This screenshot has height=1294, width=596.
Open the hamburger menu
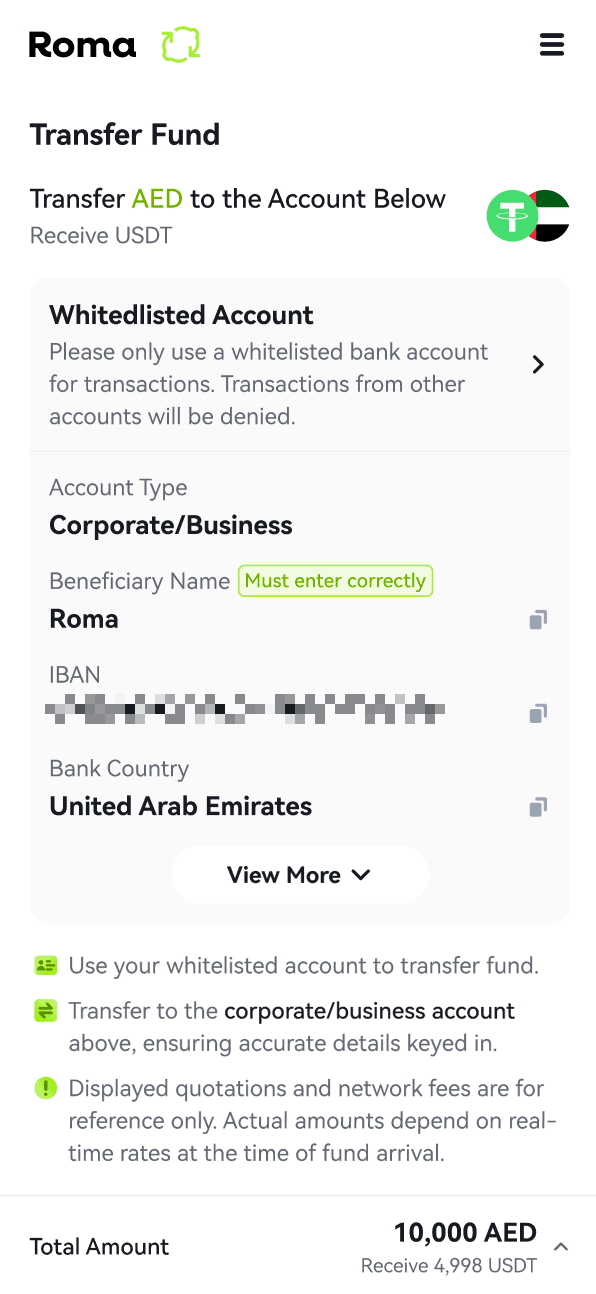pyautogui.click(x=552, y=45)
